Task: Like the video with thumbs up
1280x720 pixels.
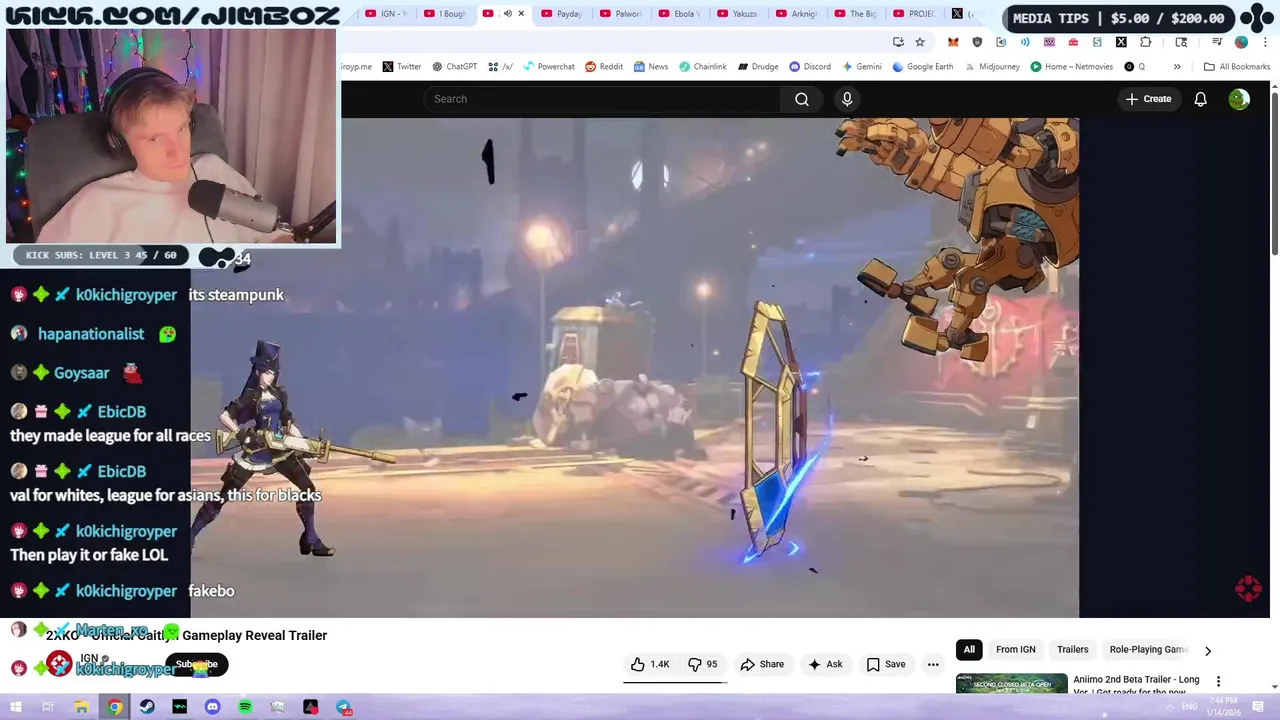Action: [x=649, y=664]
